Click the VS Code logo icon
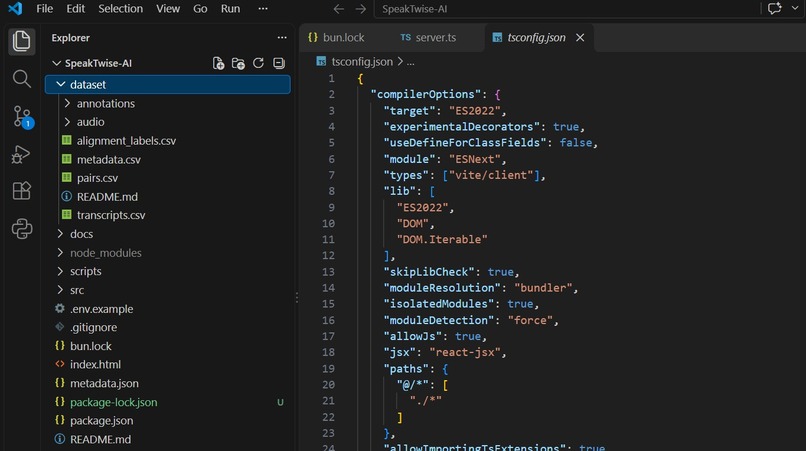 15,9
